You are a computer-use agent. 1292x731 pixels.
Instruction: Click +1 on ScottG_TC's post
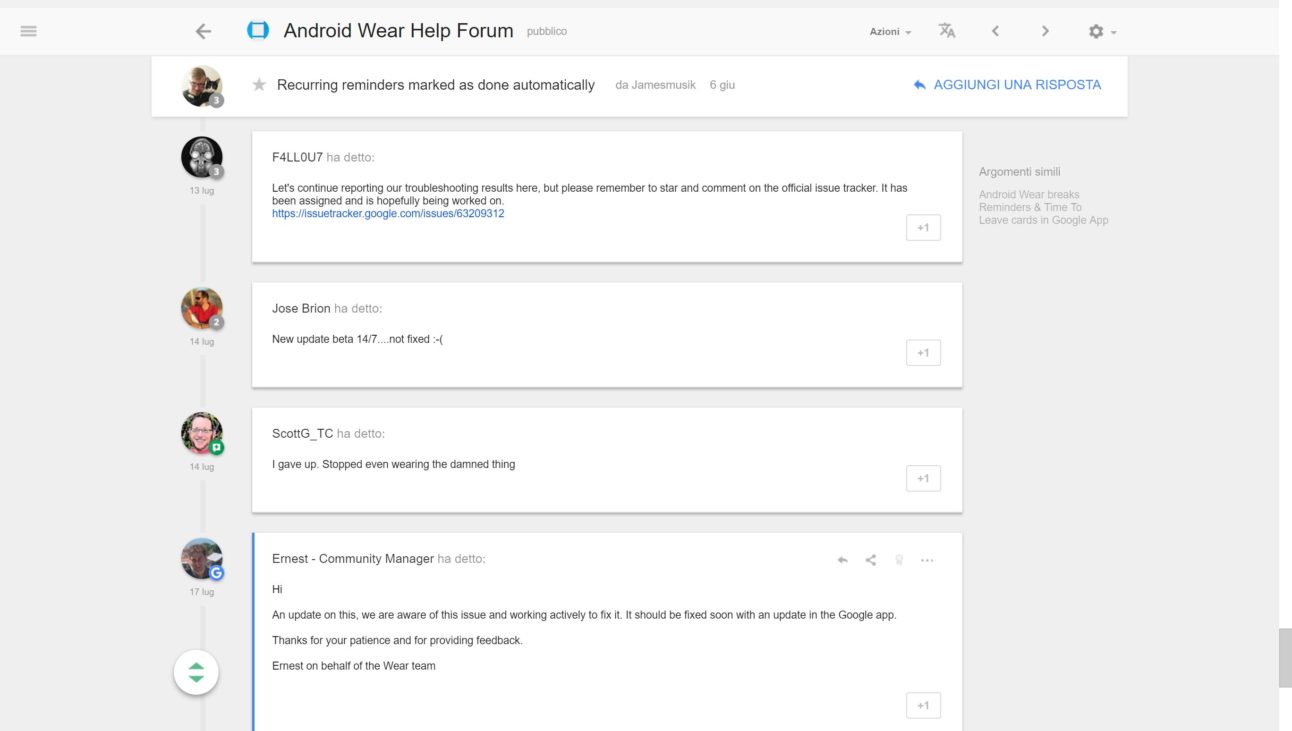923,478
